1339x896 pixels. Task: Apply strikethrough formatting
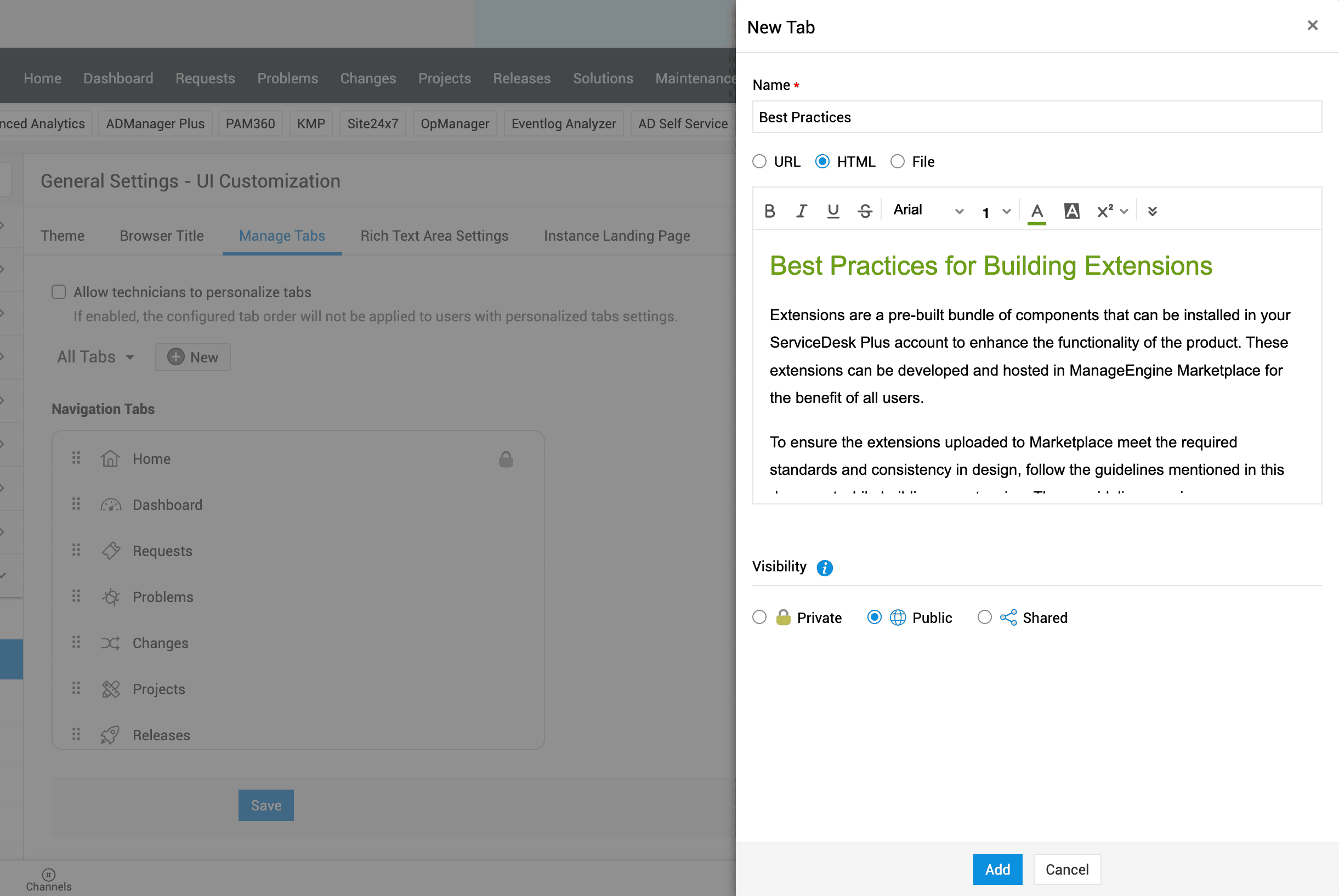865,211
